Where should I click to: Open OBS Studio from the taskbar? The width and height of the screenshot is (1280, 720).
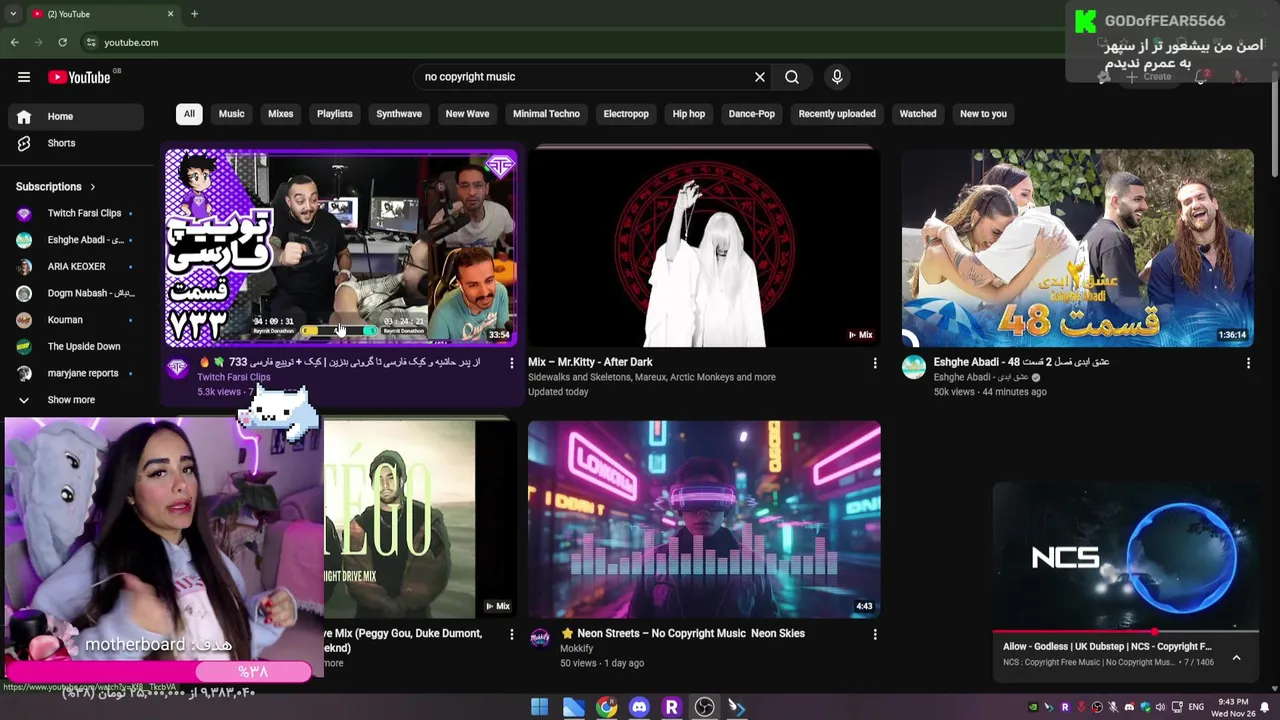704,707
